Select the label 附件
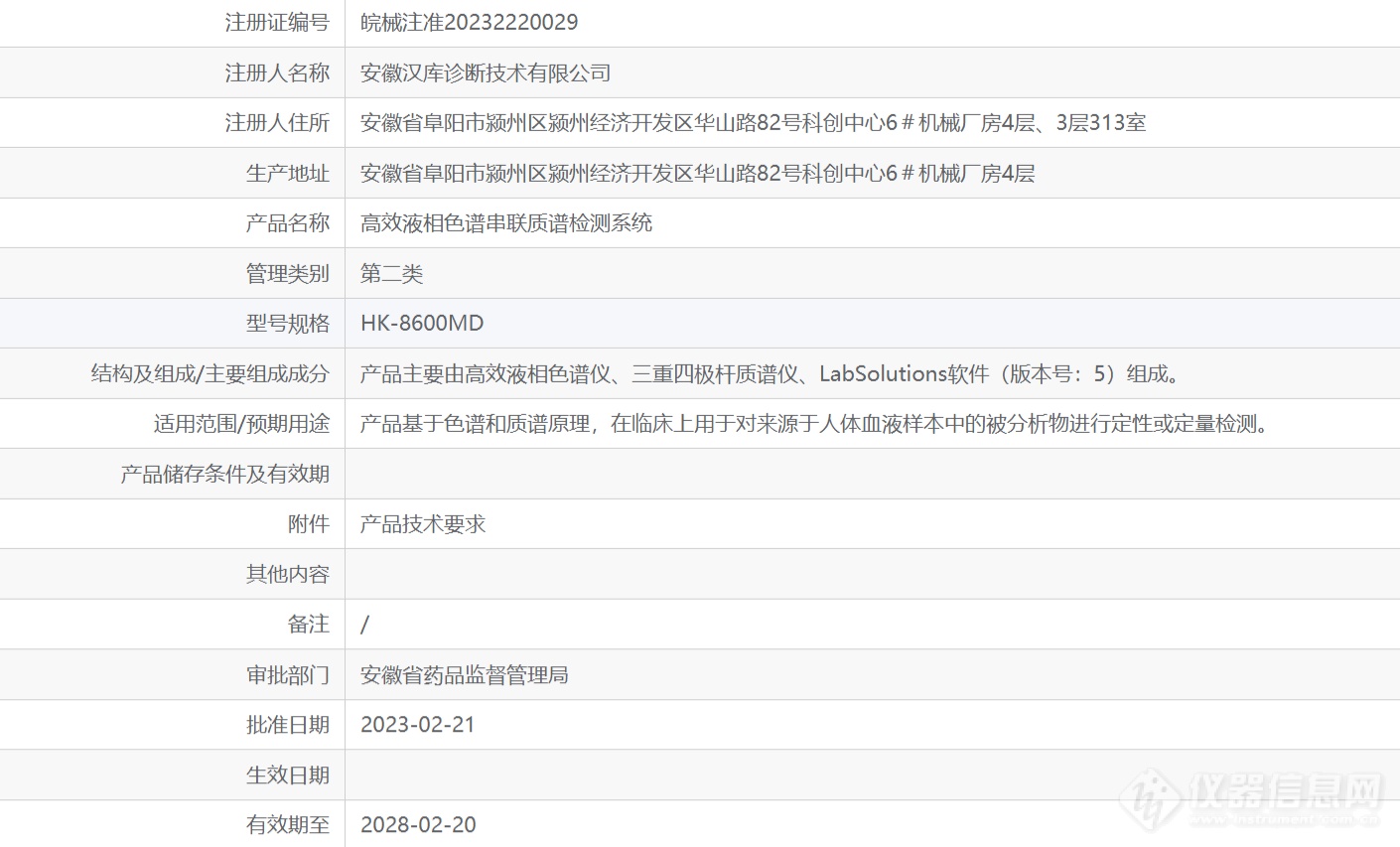The height and width of the screenshot is (847, 1400). [309, 523]
